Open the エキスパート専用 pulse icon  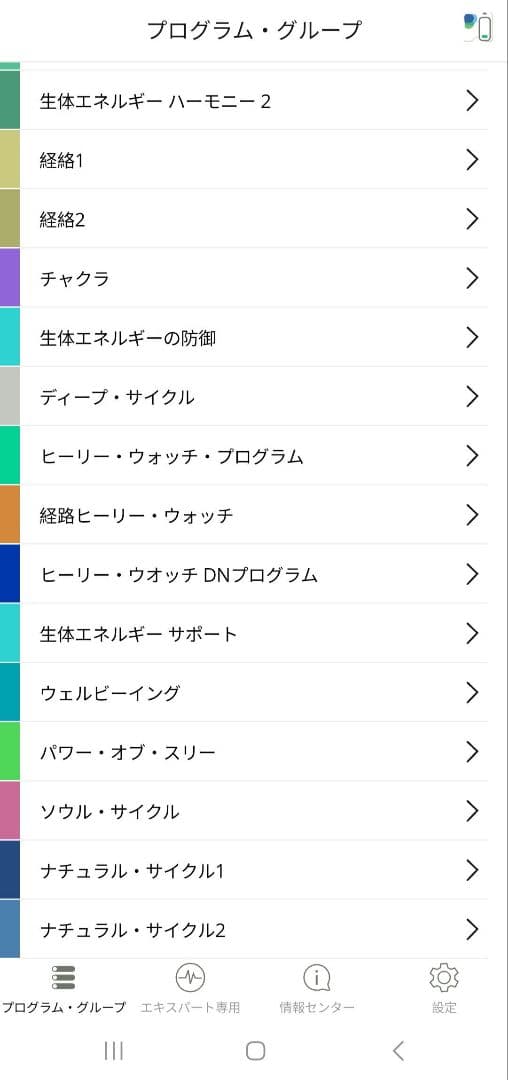coord(190,977)
